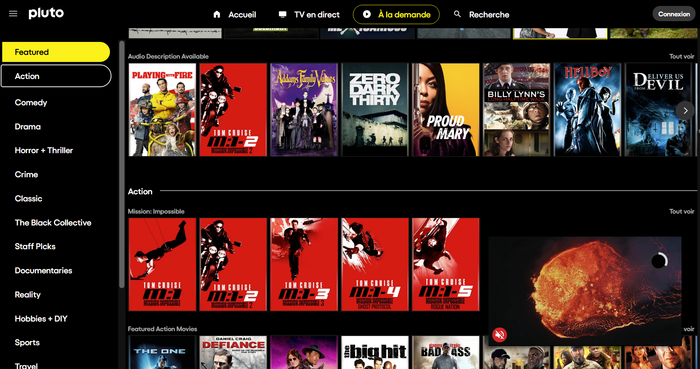Open Zero Dark Thirty poster
This screenshot has width=700, height=369.
375,109
